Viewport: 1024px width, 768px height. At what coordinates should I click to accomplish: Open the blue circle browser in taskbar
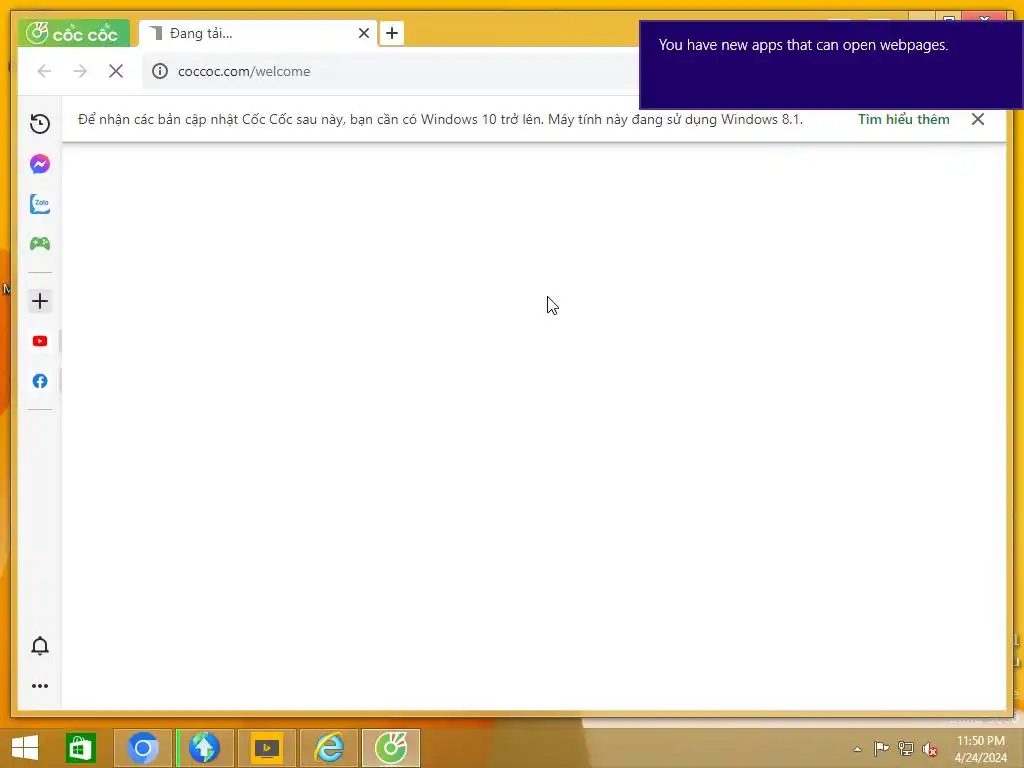coord(143,748)
